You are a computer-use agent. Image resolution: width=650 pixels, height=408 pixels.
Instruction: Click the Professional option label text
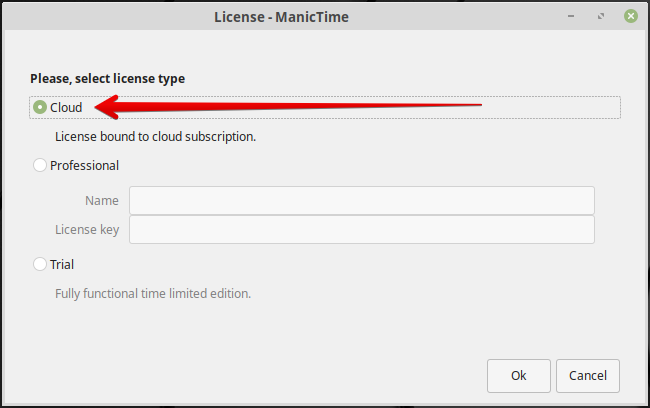[x=85, y=165]
